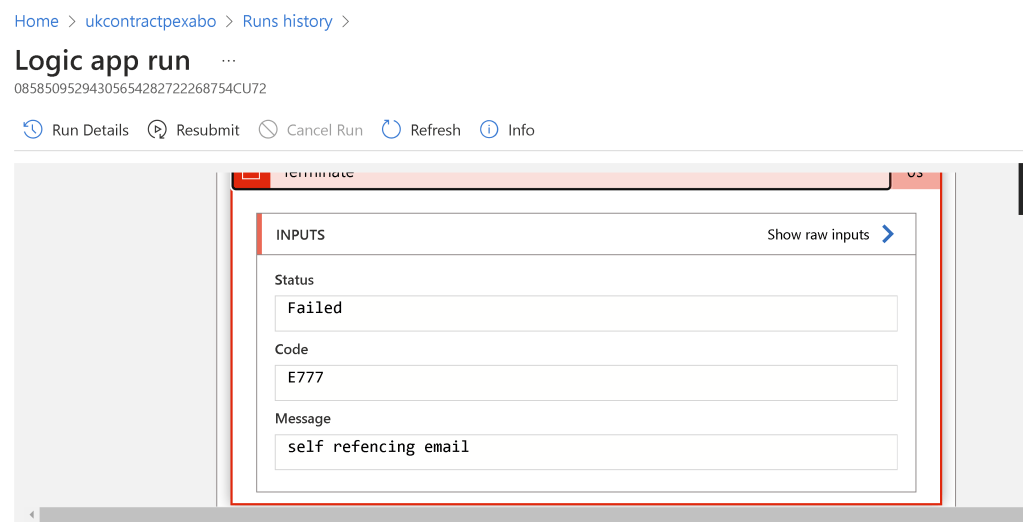The width and height of the screenshot is (1023, 522).
Task: Click the Refresh circular arrow icon
Action: tap(391, 130)
